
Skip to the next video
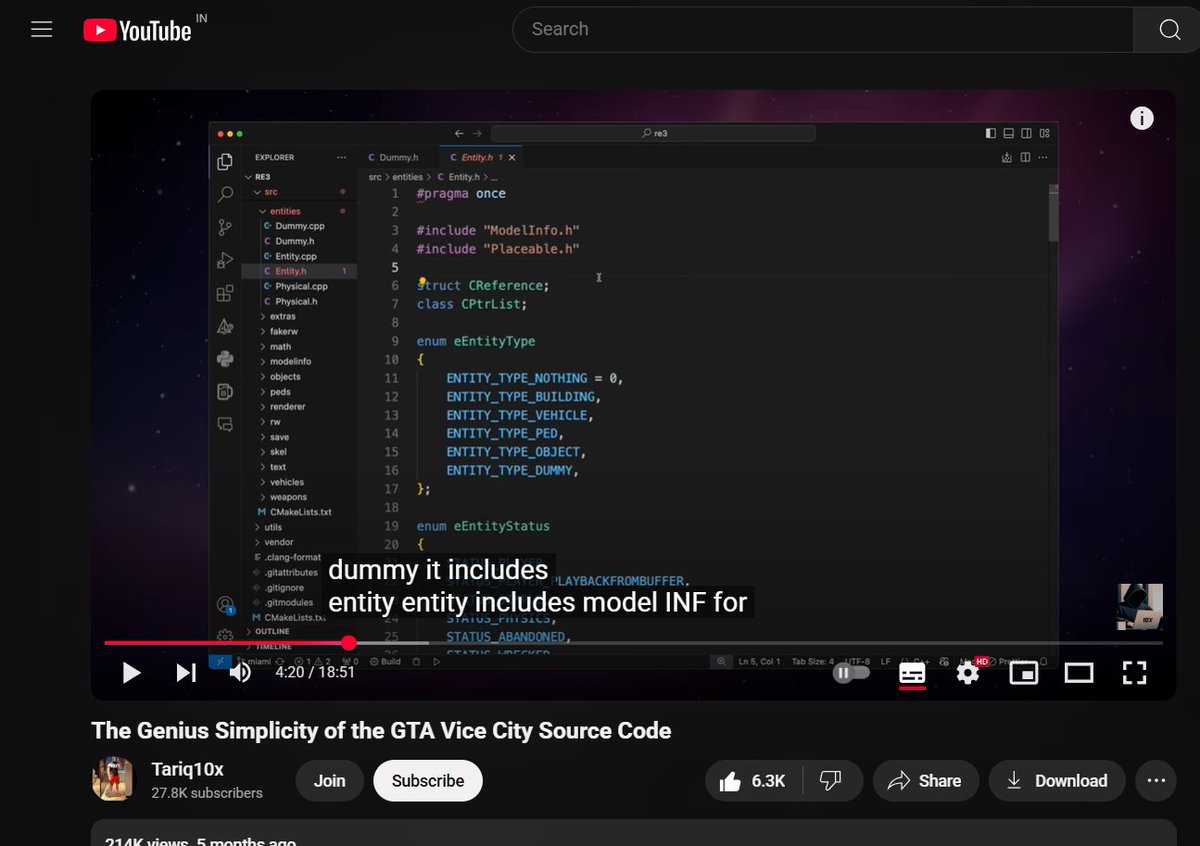[186, 672]
